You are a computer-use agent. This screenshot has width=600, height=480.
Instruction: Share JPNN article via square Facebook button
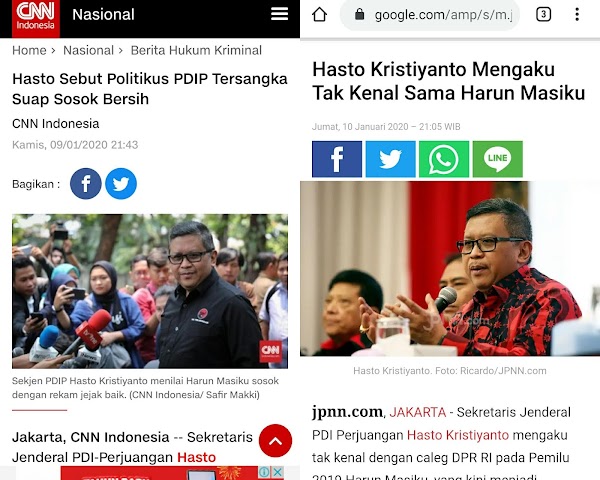pos(337,159)
